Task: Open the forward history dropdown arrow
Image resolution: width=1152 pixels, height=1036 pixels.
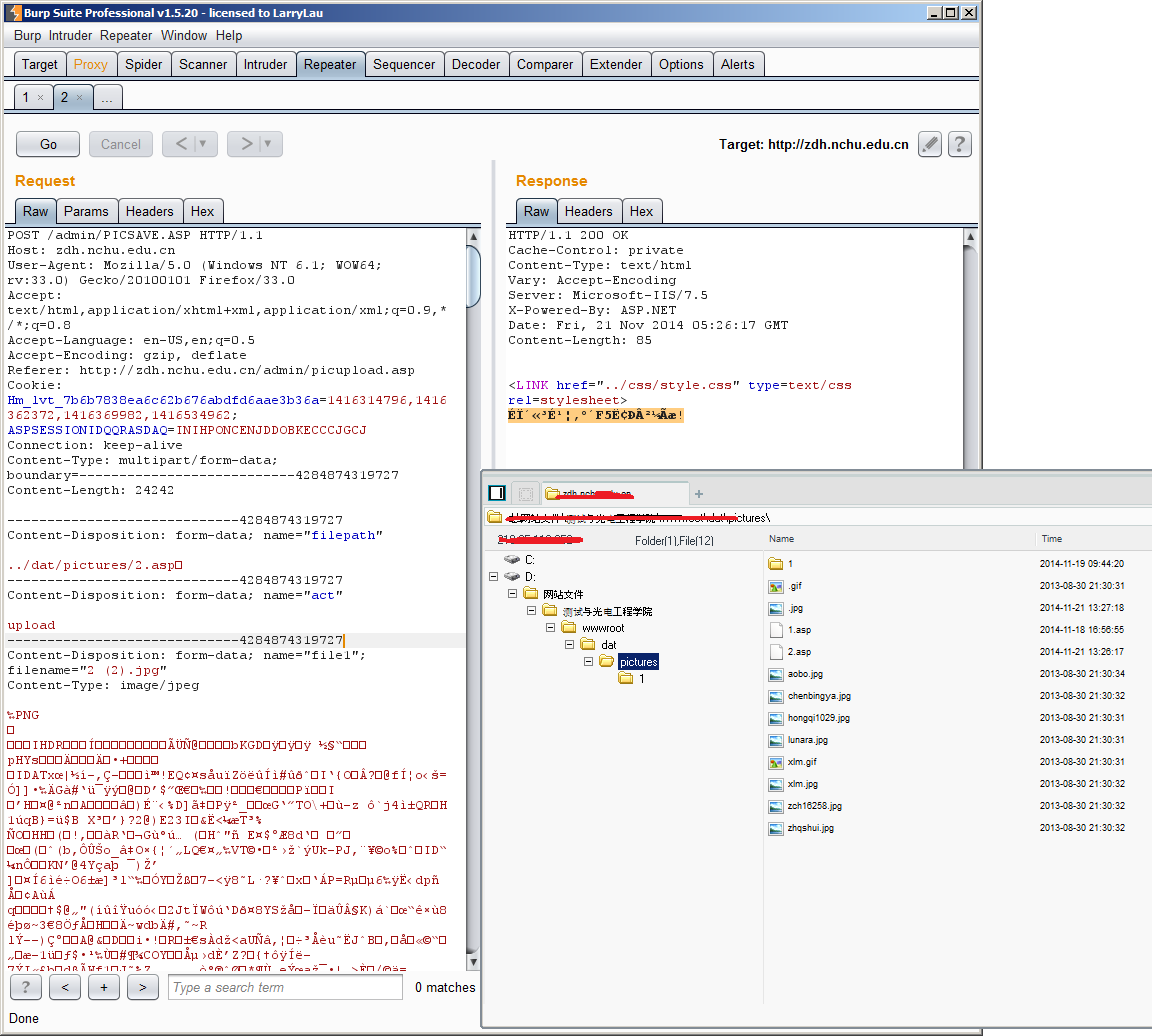Action: point(268,144)
